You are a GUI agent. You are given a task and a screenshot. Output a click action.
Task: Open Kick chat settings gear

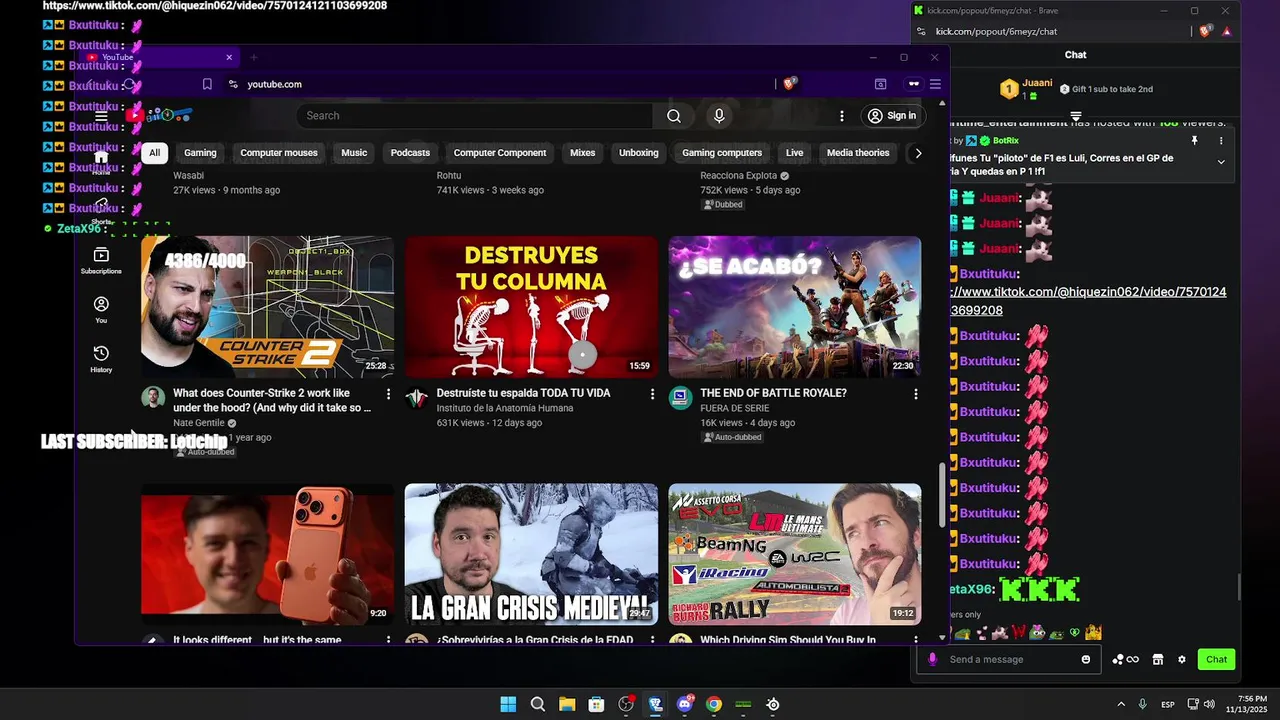[1182, 659]
